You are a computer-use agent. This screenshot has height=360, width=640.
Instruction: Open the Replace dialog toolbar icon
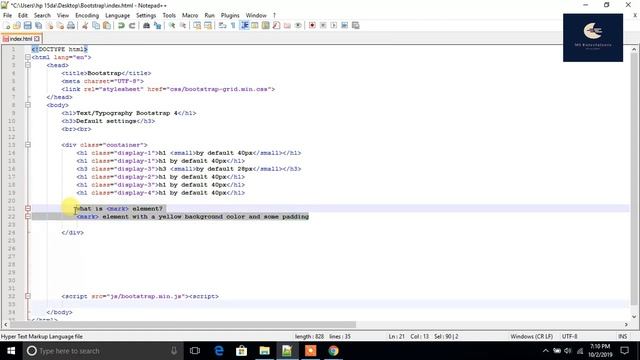click(x=157, y=25)
